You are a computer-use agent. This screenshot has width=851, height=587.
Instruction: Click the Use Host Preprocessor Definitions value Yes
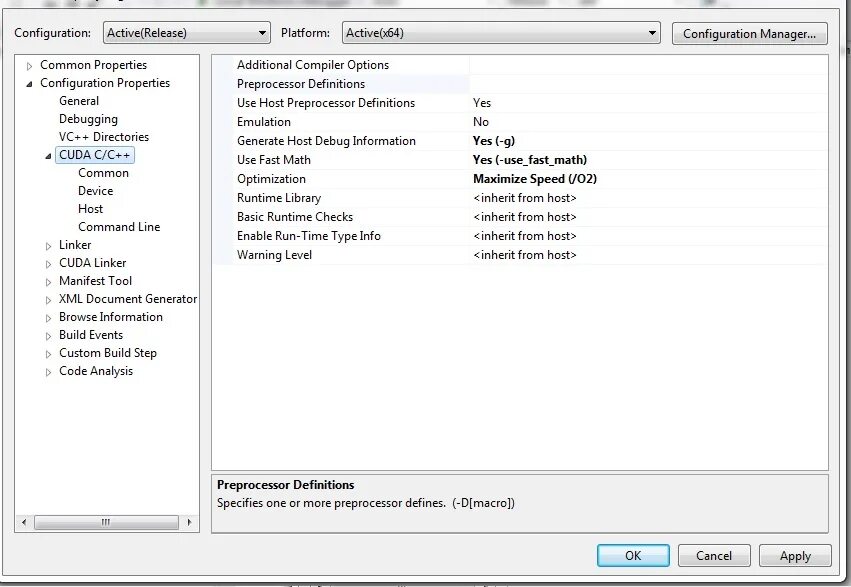(x=482, y=103)
